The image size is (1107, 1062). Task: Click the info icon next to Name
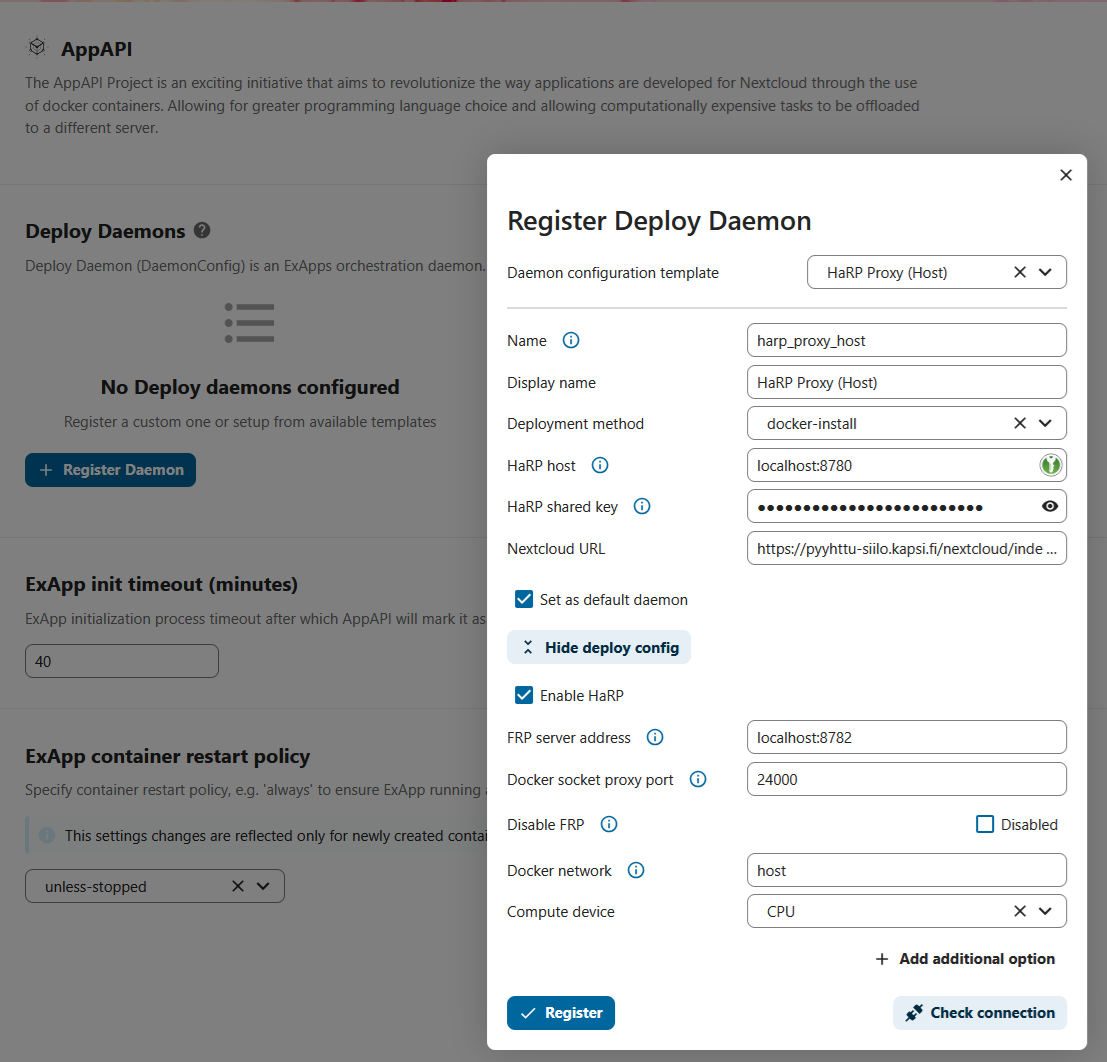point(571,340)
